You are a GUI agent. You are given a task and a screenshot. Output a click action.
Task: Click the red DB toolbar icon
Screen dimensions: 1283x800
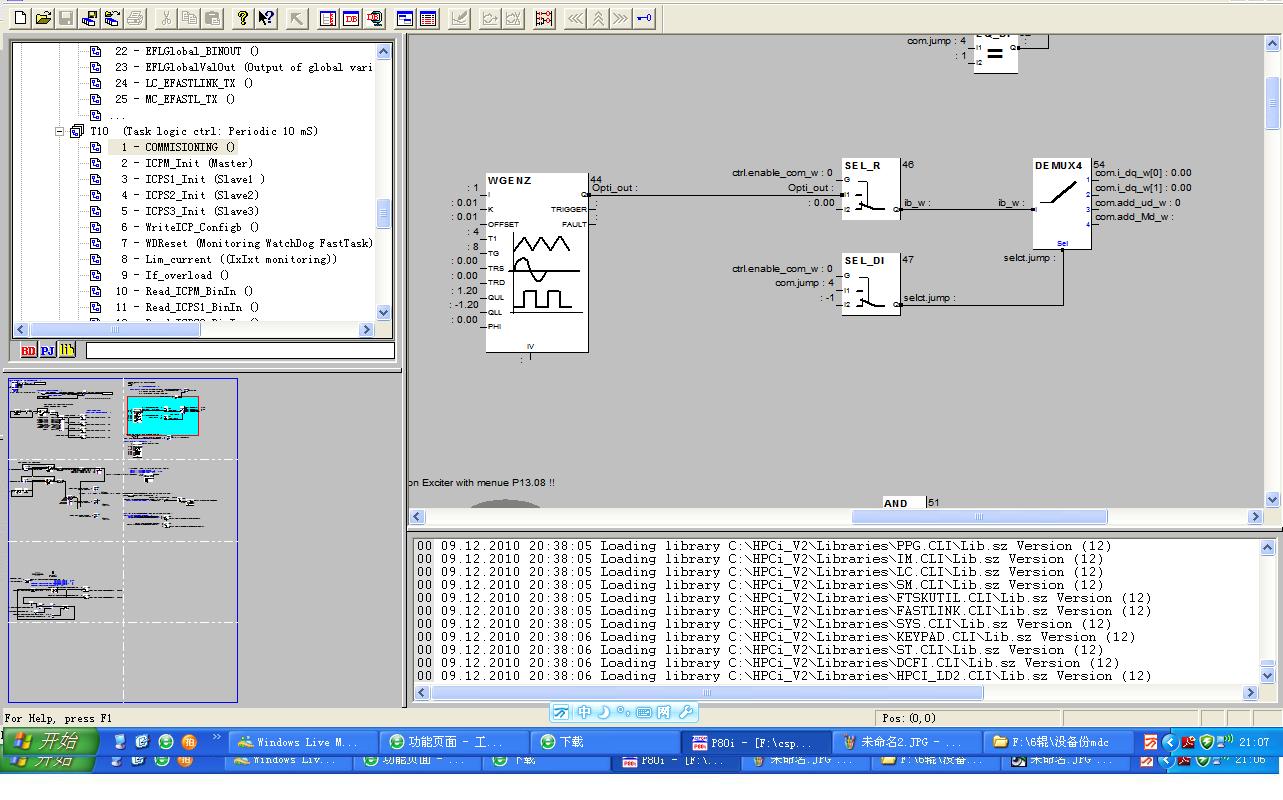[352, 18]
